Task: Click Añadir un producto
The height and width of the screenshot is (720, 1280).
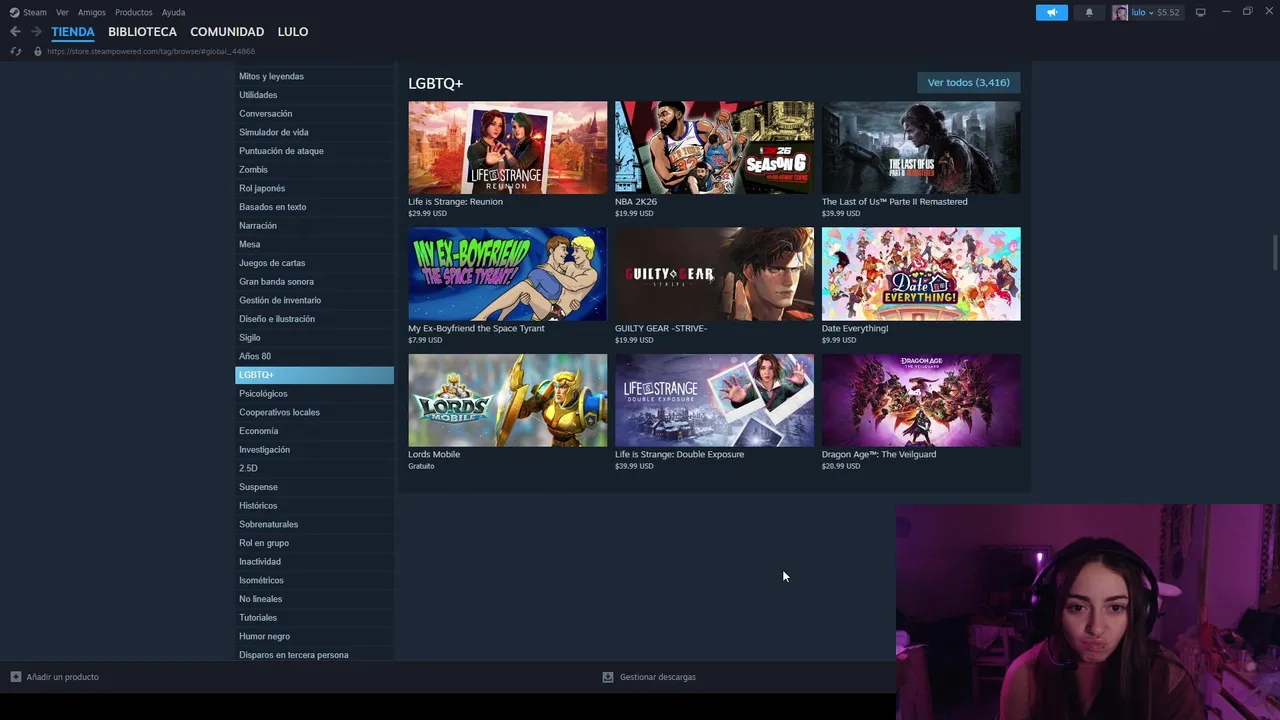Action: (62, 677)
